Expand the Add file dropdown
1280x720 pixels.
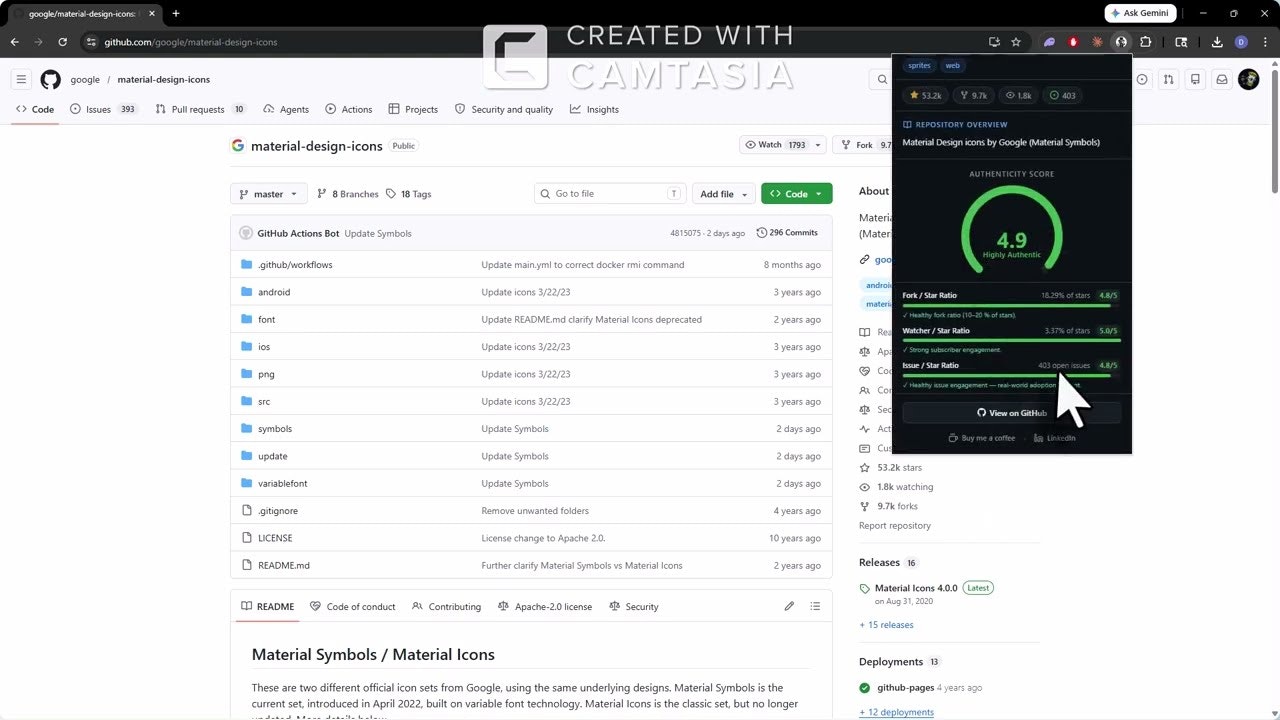(724, 194)
